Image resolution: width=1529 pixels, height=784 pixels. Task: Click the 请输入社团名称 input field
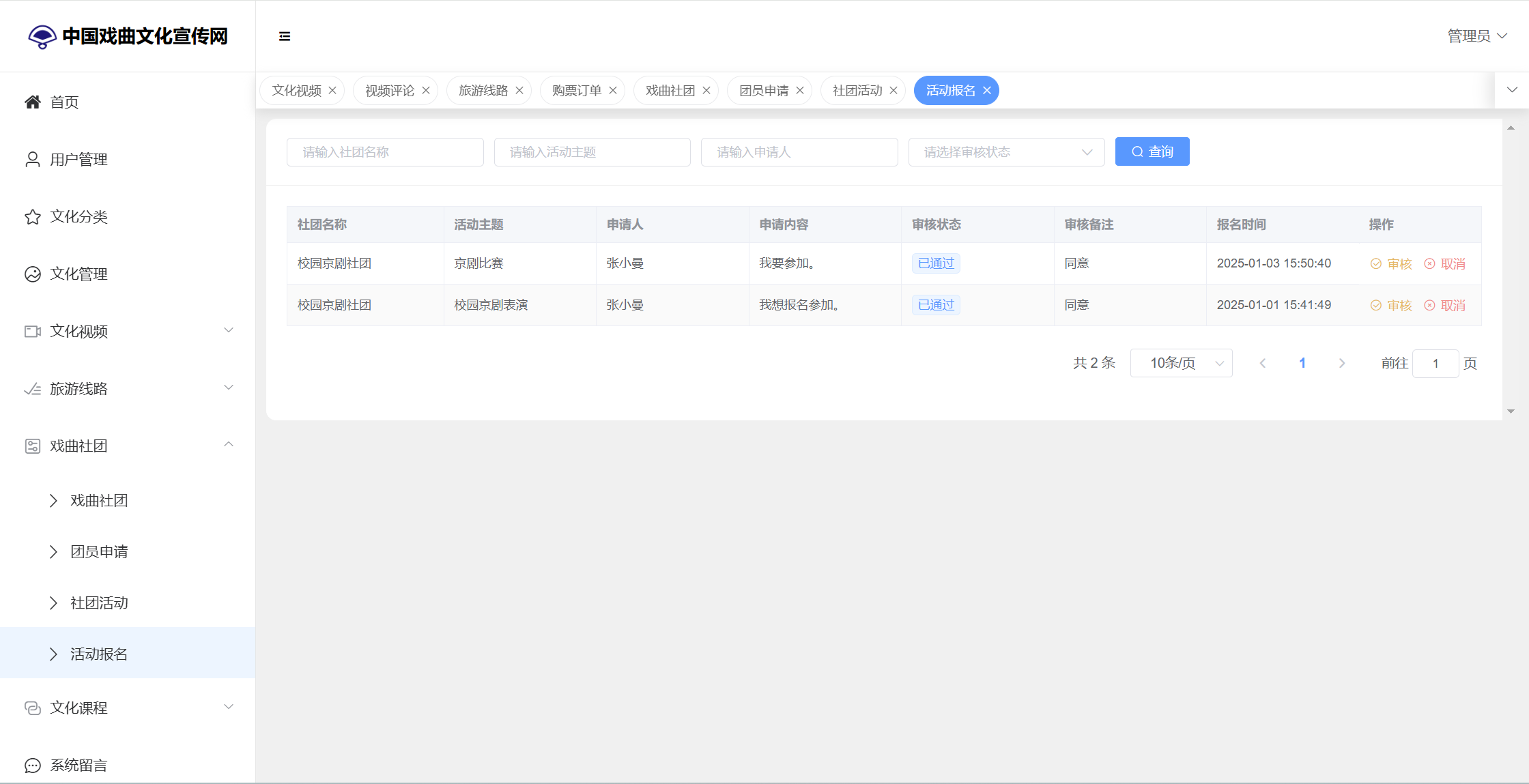385,152
